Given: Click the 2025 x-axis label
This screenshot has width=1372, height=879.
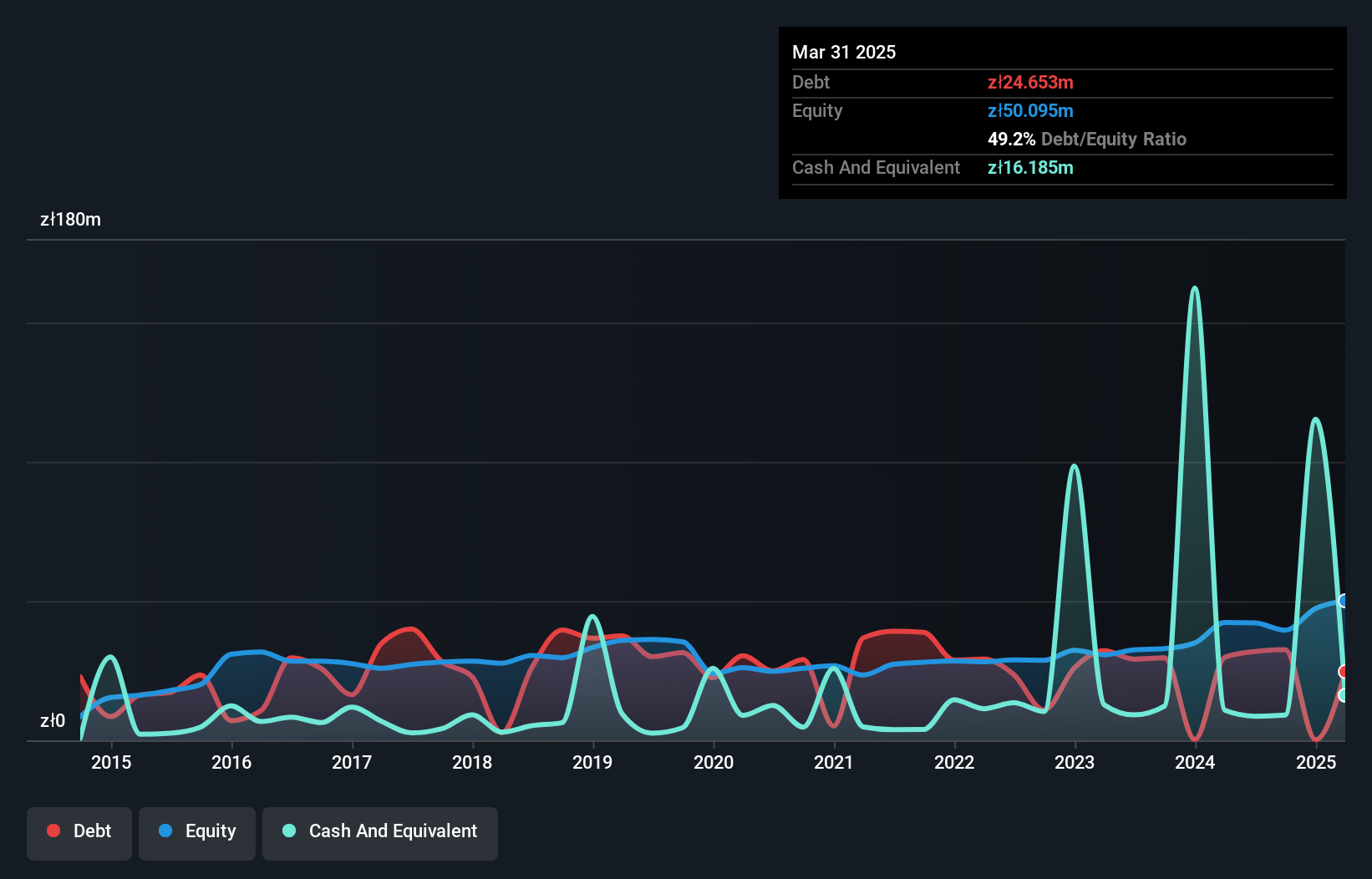Looking at the screenshot, I should tap(1316, 762).
